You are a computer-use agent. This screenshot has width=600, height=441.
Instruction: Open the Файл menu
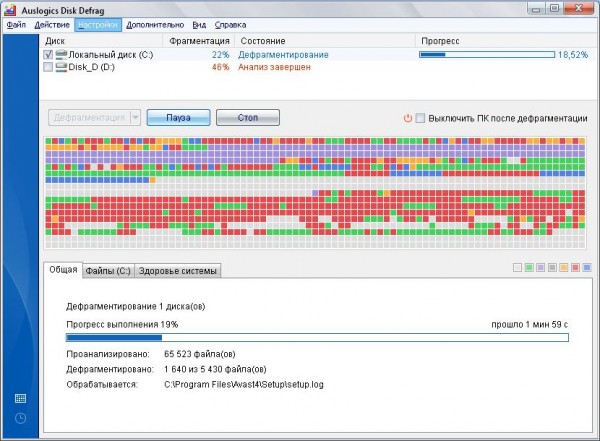[16, 25]
